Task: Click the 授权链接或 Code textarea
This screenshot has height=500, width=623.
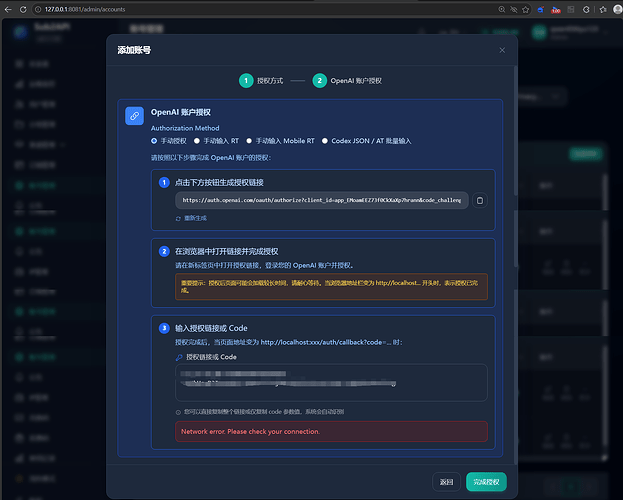Action: pyautogui.click(x=331, y=383)
